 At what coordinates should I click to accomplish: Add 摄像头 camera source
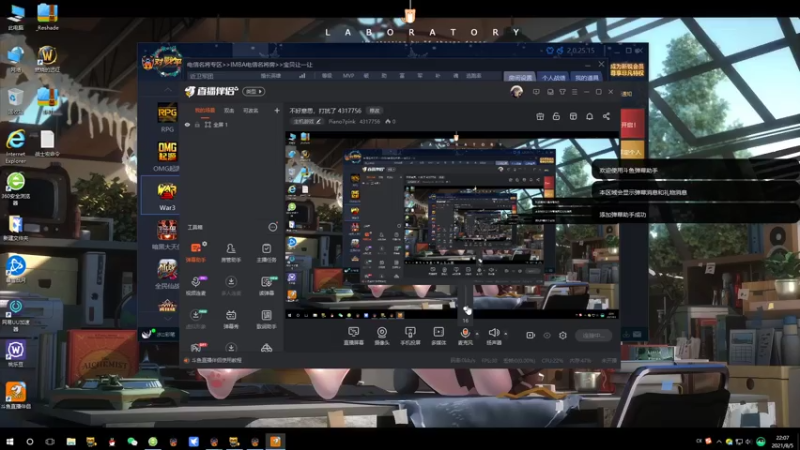382,336
